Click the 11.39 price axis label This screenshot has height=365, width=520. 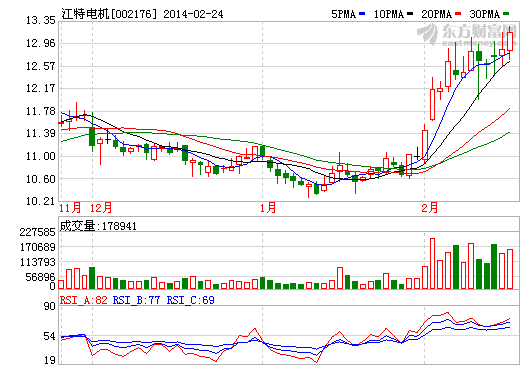click(41, 133)
